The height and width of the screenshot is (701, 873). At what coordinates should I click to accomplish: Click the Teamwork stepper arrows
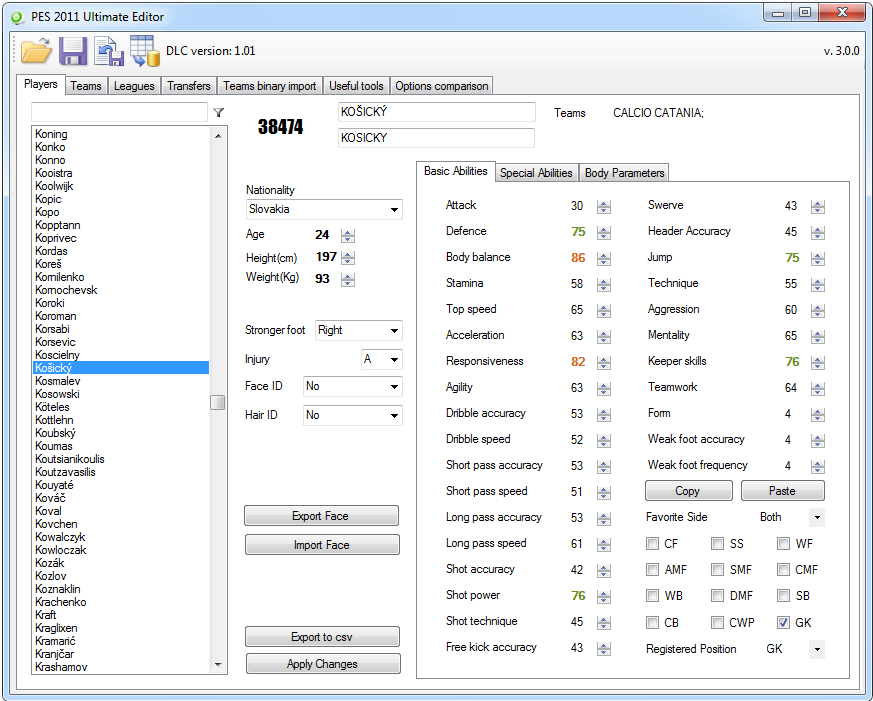817,389
